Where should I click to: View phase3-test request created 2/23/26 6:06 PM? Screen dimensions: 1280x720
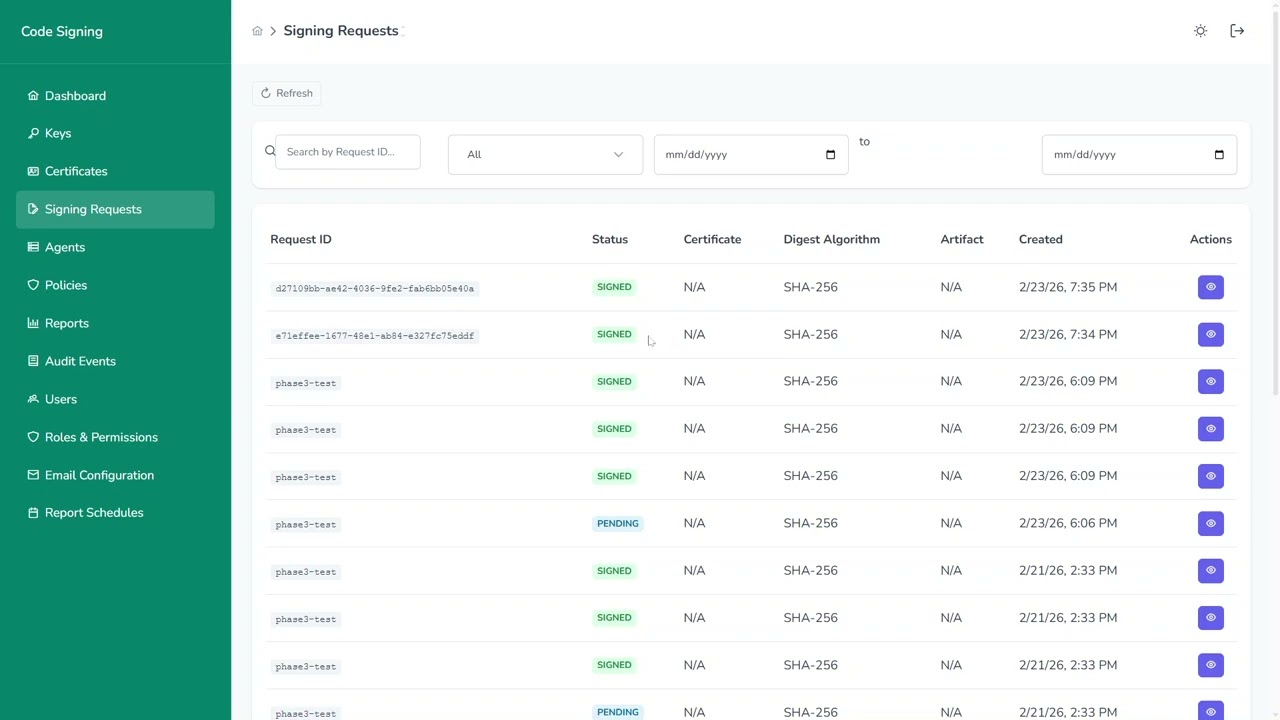pos(1211,523)
